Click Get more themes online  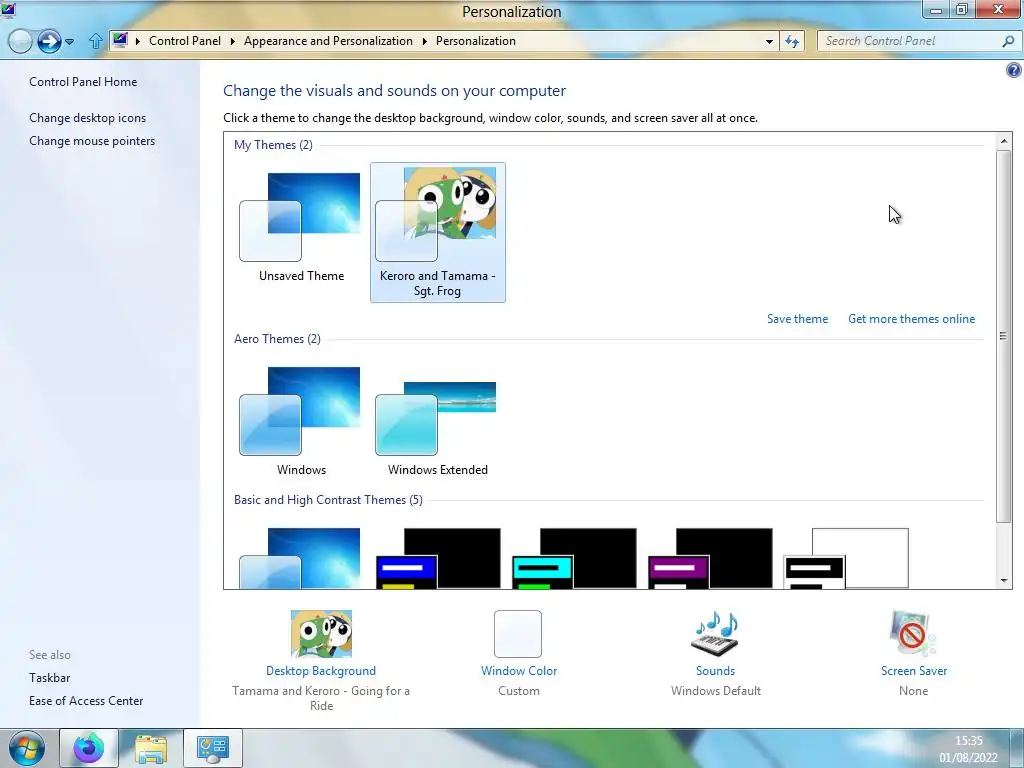click(x=912, y=319)
